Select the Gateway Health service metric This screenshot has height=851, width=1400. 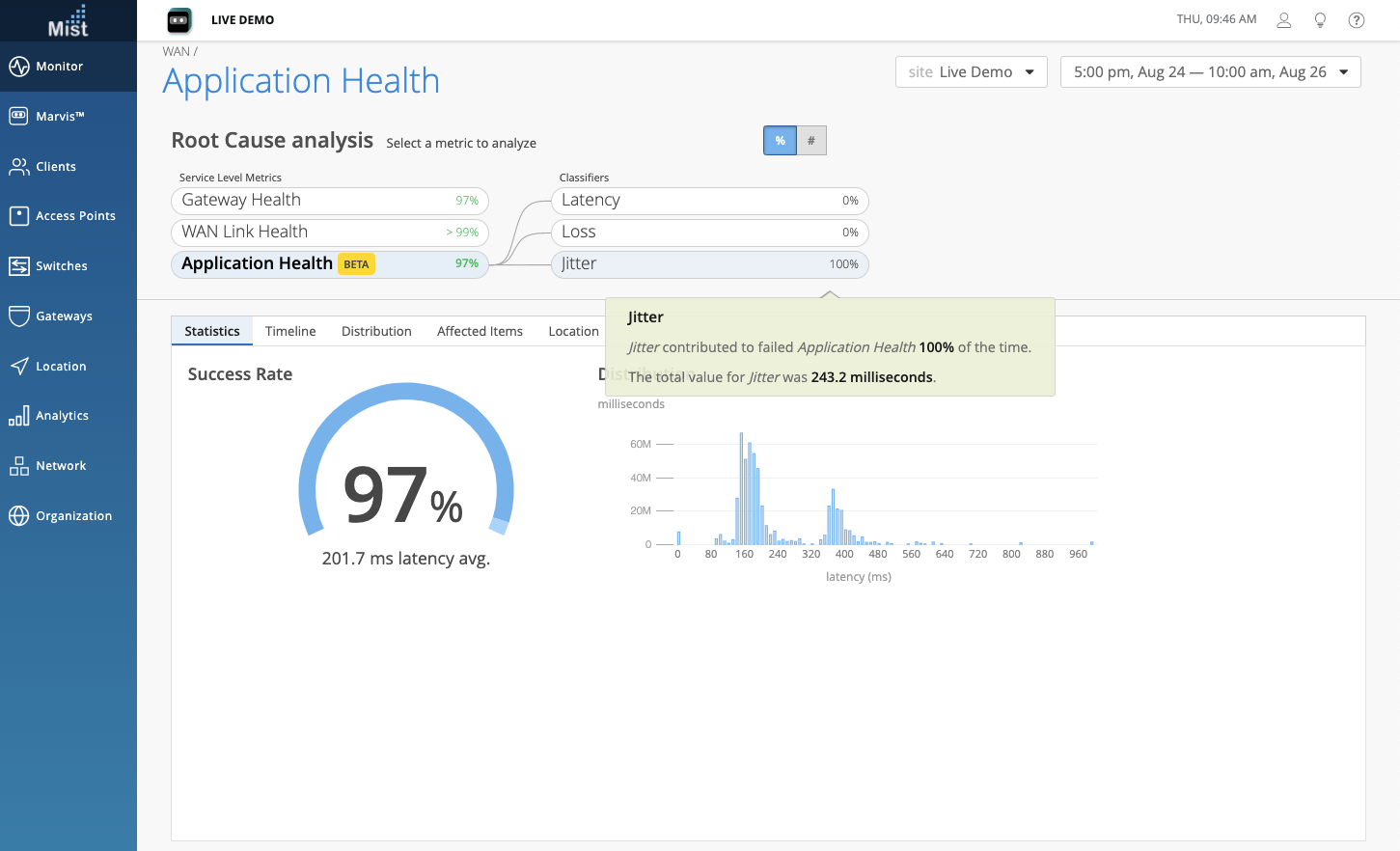(330, 201)
